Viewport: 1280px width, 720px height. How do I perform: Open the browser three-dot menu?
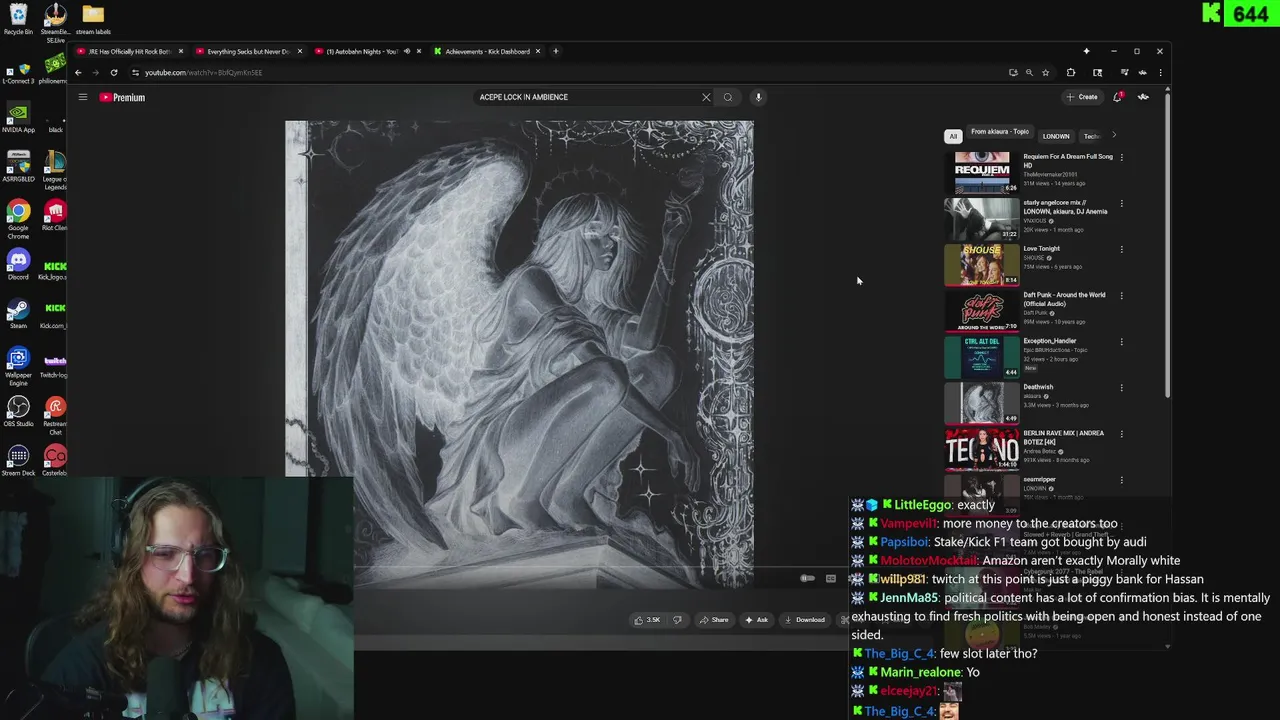(1160, 72)
